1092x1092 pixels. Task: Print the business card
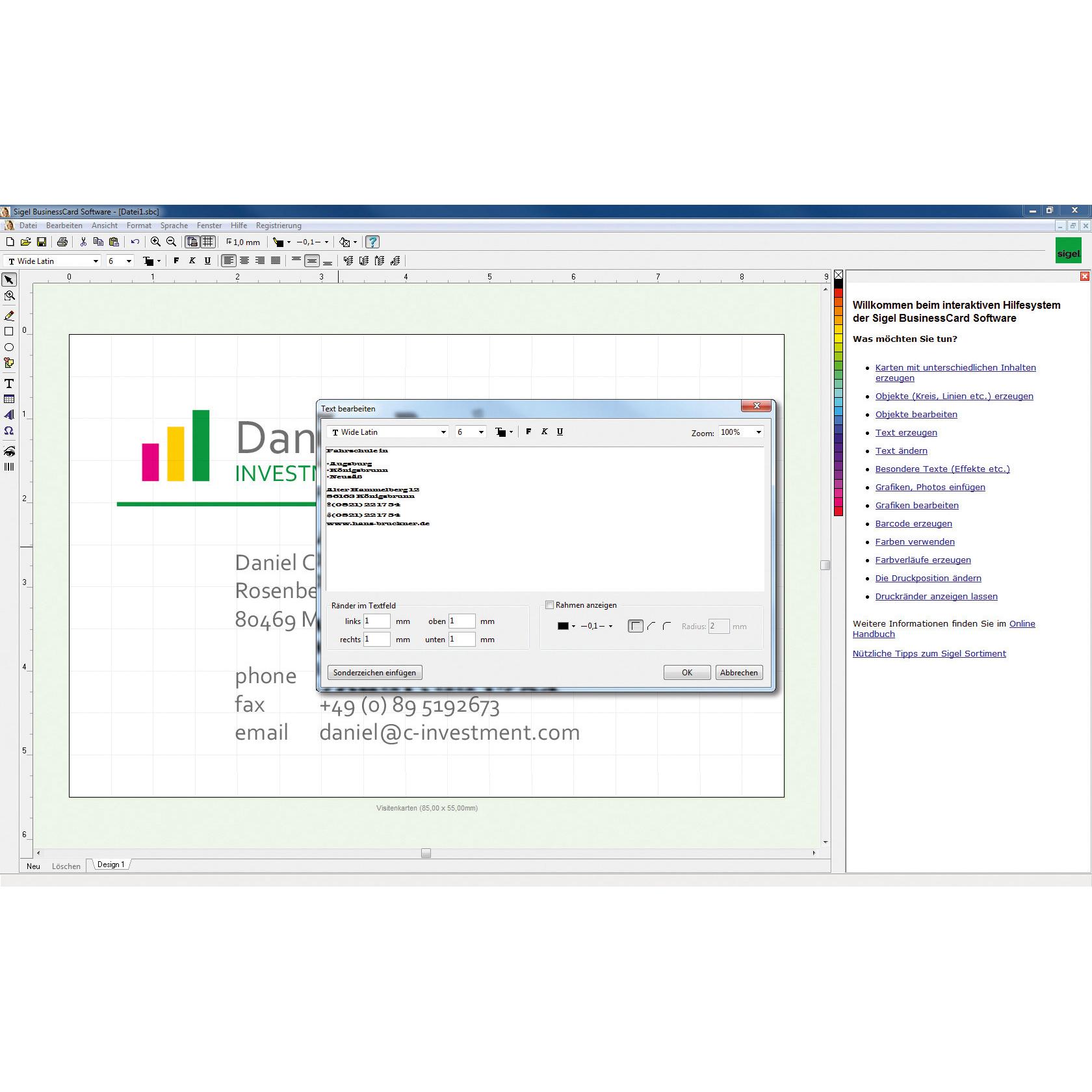point(62,242)
